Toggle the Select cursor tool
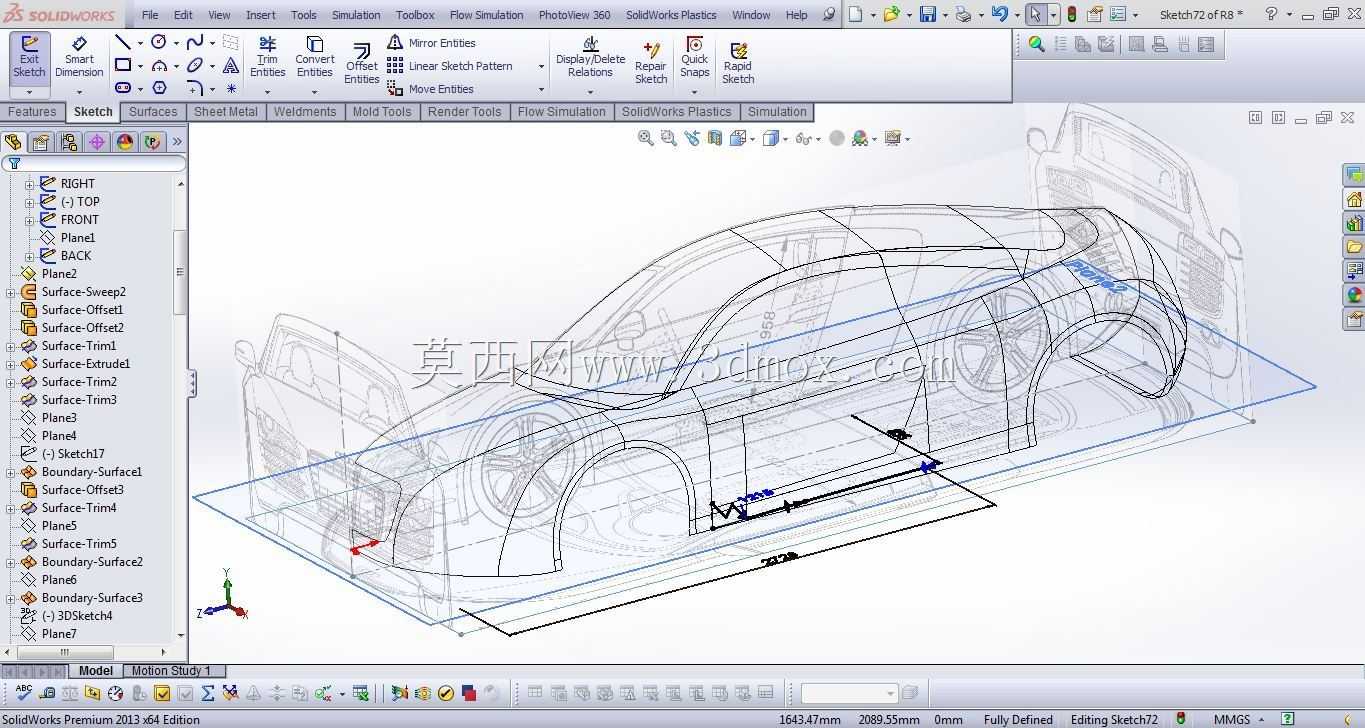1365x728 pixels. 1036,14
